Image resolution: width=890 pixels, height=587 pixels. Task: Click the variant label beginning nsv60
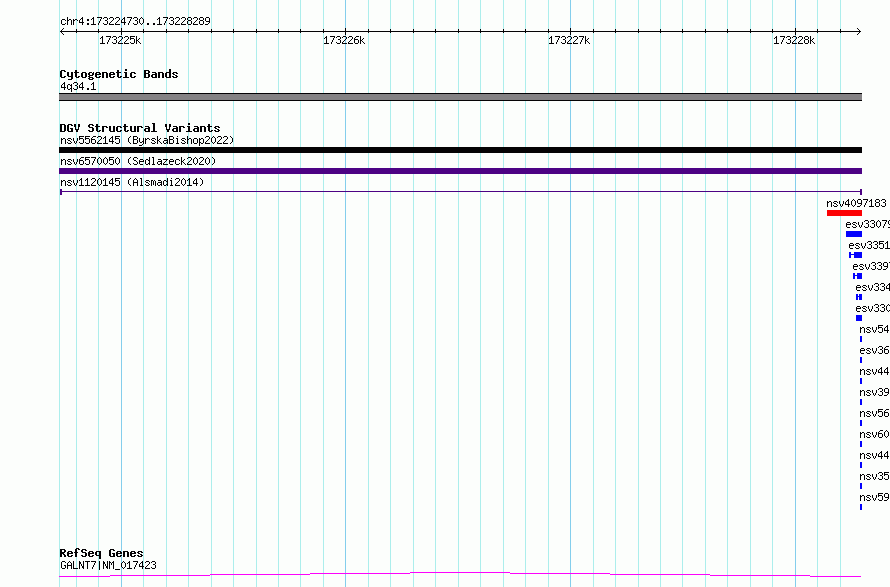874,434
